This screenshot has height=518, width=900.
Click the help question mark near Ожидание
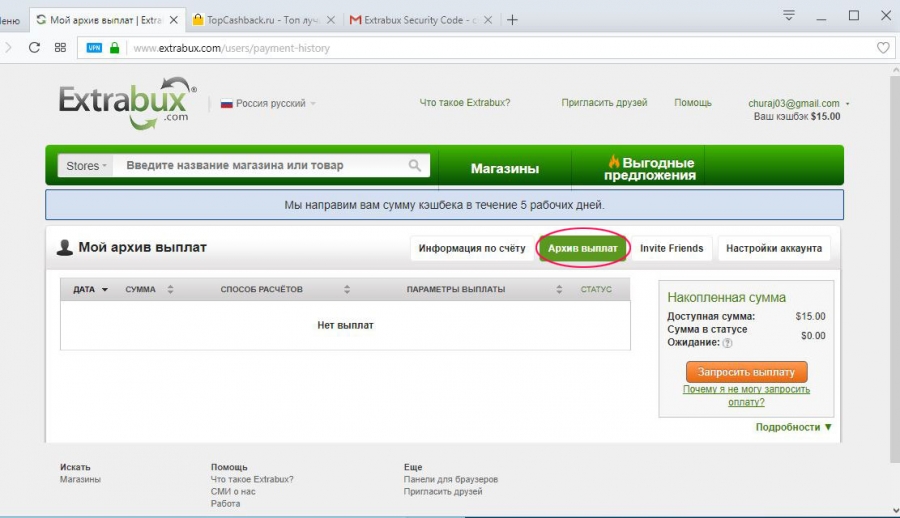(x=727, y=343)
